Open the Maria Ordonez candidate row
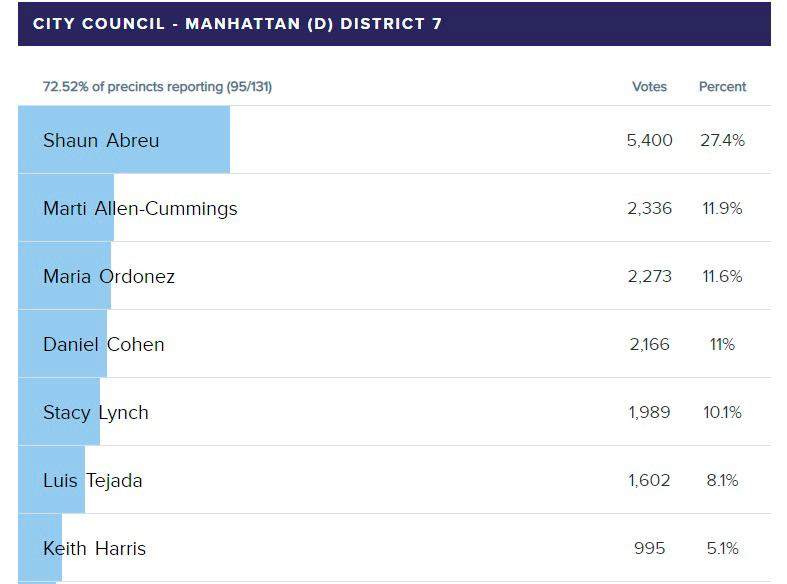The height and width of the screenshot is (584, 787). coord(109,277)
